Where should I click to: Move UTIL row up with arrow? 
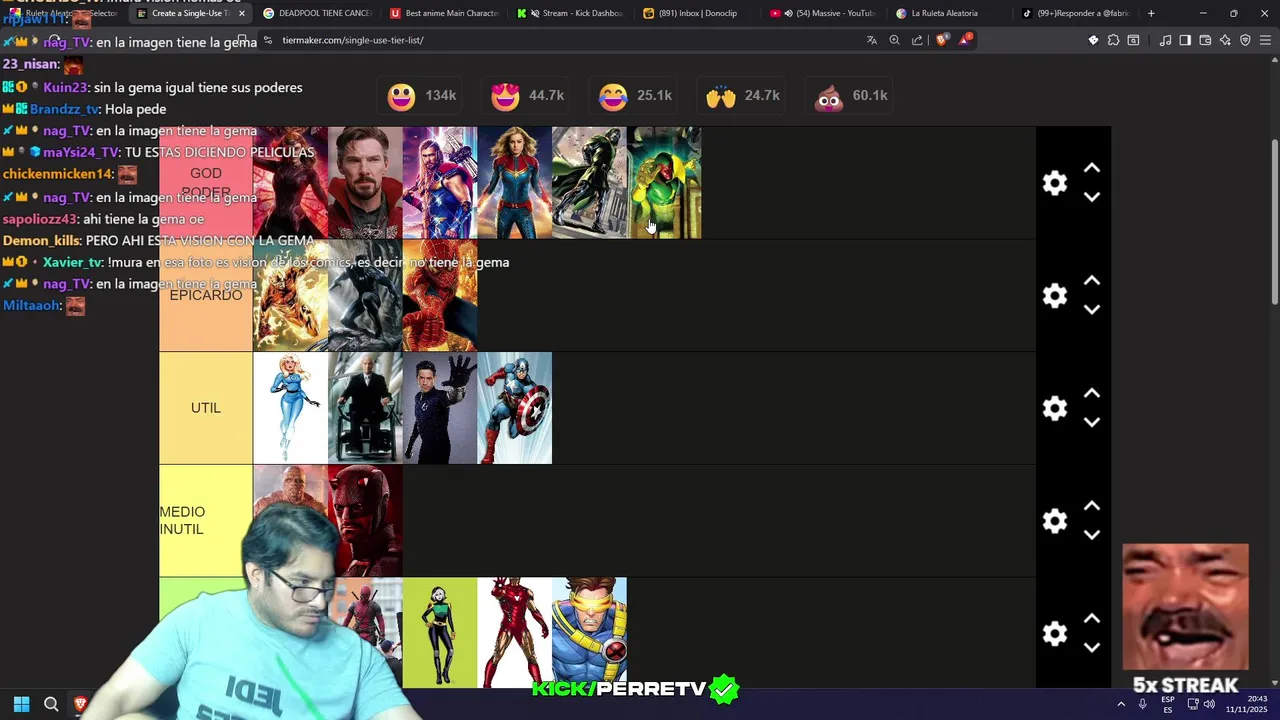(1092, 394)
